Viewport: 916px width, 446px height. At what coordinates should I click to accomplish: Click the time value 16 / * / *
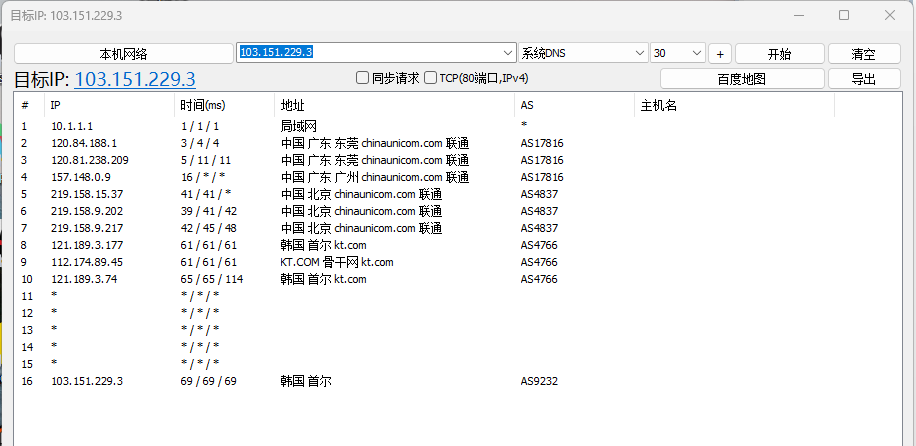203,177
